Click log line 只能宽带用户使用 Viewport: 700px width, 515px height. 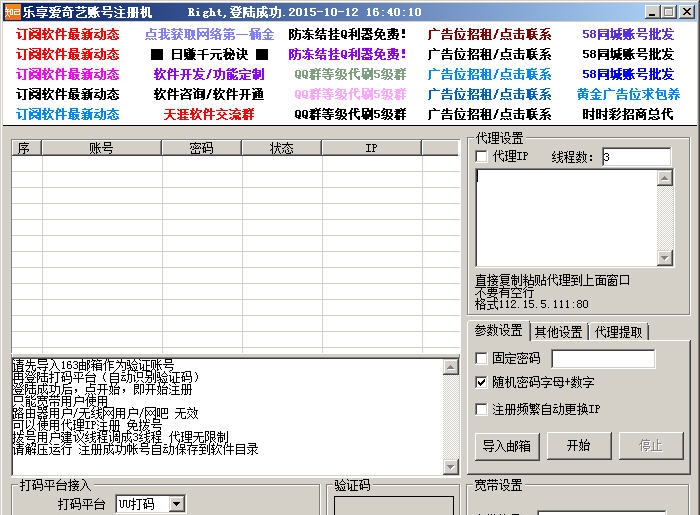point(60,401)
